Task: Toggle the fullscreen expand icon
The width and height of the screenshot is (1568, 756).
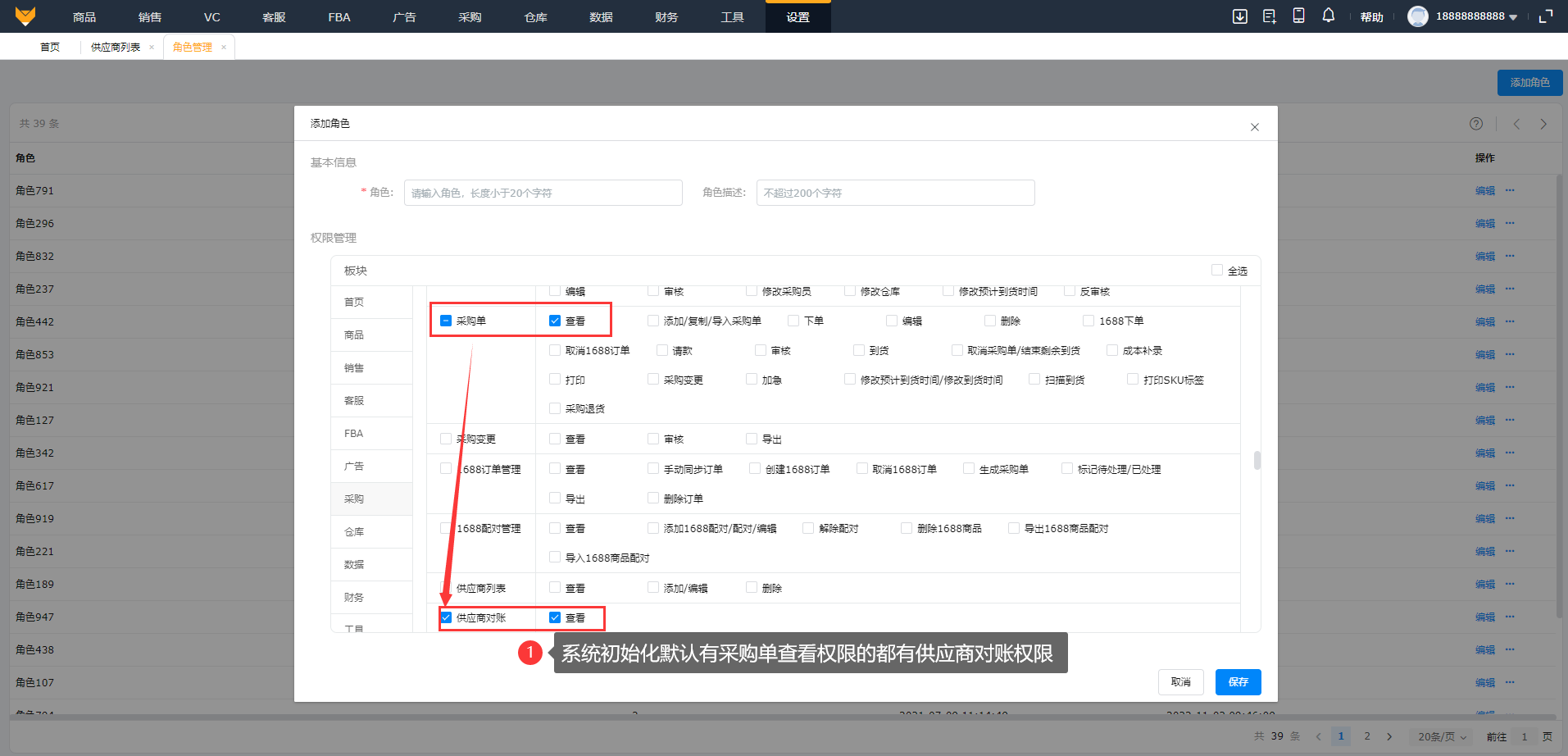Action: pyautogui.click(x=1545, y=16)
